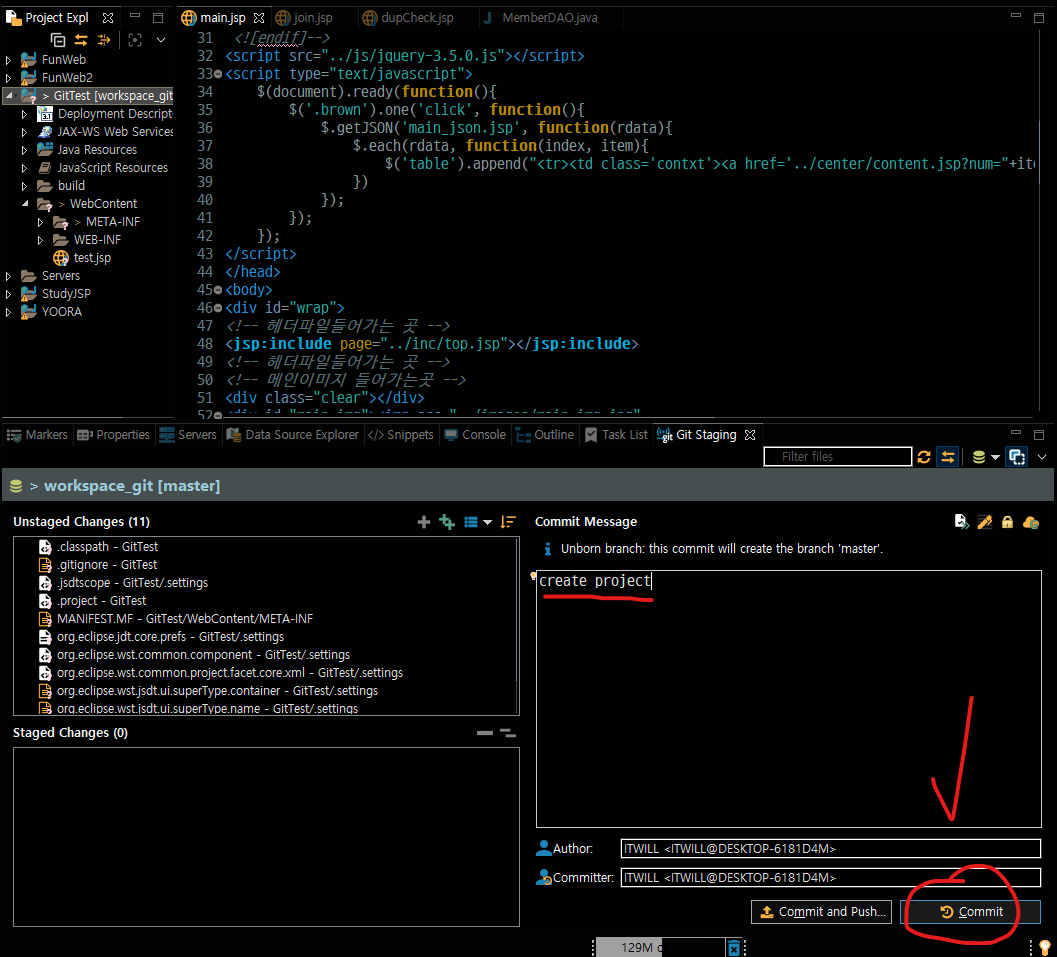Activate Focus on Active Task icon
The height and width of the screenshot is (957, 1057).
(135, 40)
